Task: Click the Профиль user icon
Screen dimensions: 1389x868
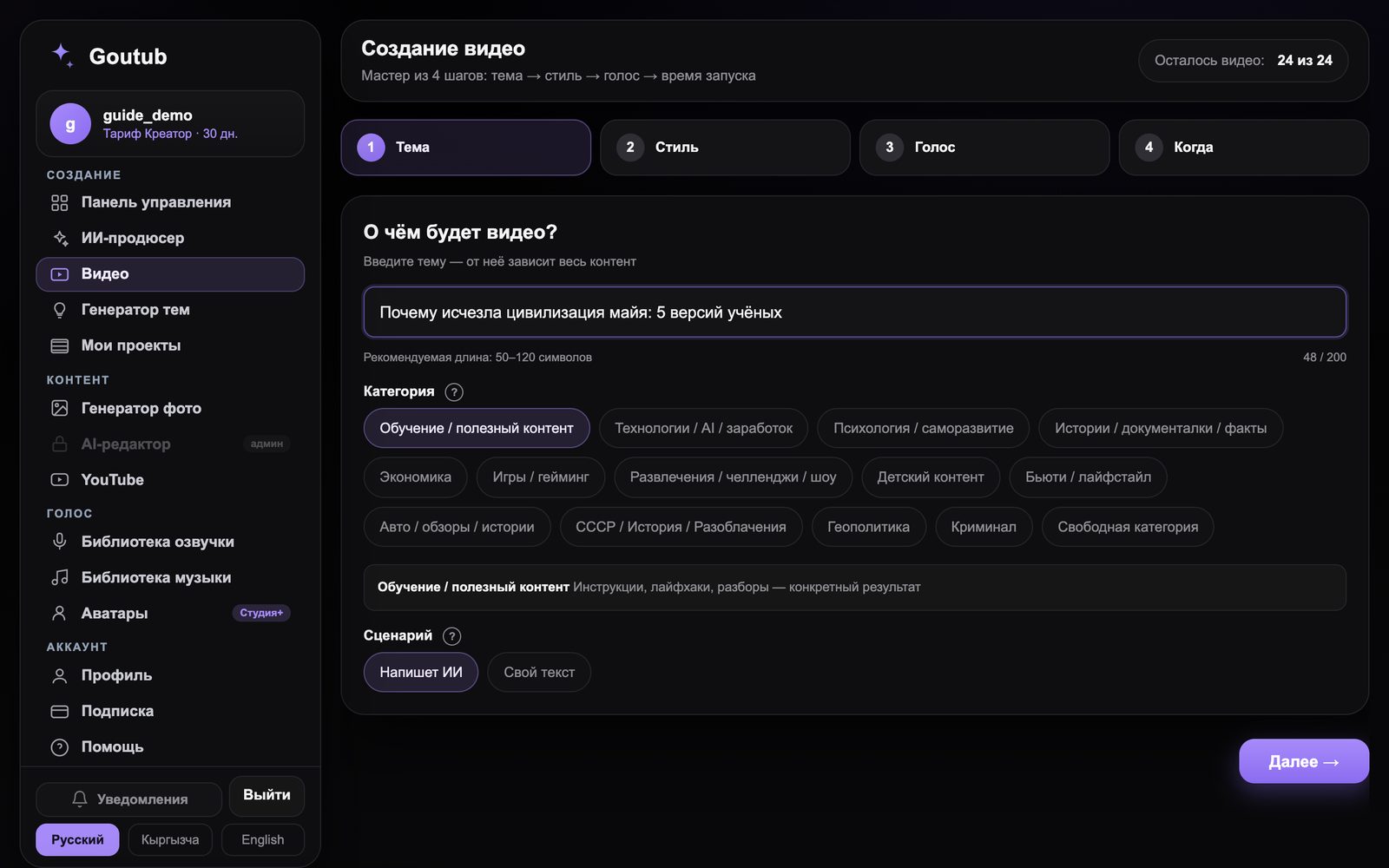Action: [60, 675]
